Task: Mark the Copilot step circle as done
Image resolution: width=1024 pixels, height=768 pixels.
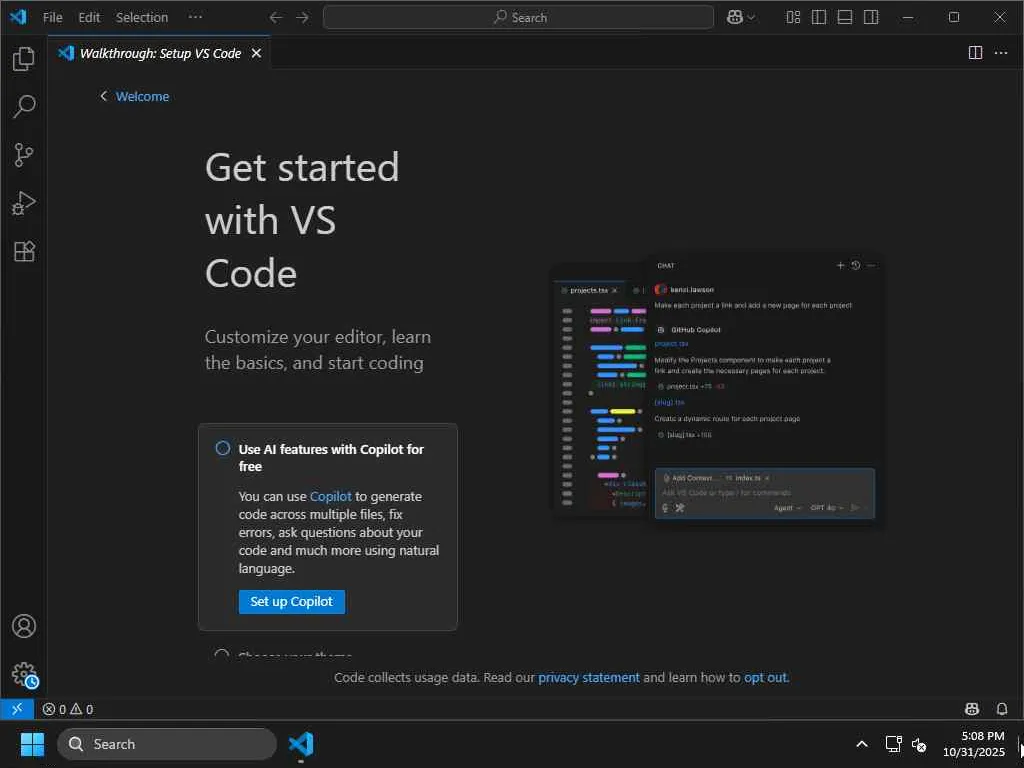Action: pos(223,449)
